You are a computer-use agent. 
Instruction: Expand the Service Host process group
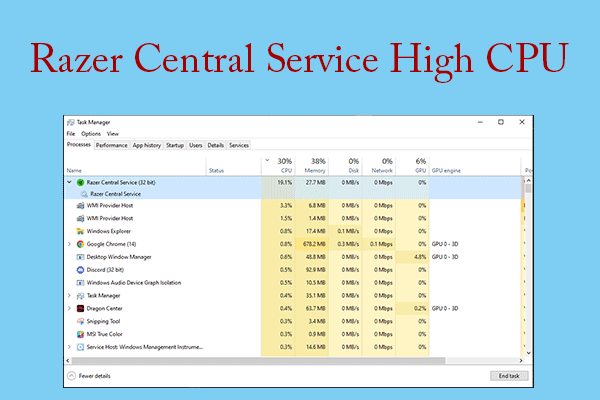click(x=69, y=347)
